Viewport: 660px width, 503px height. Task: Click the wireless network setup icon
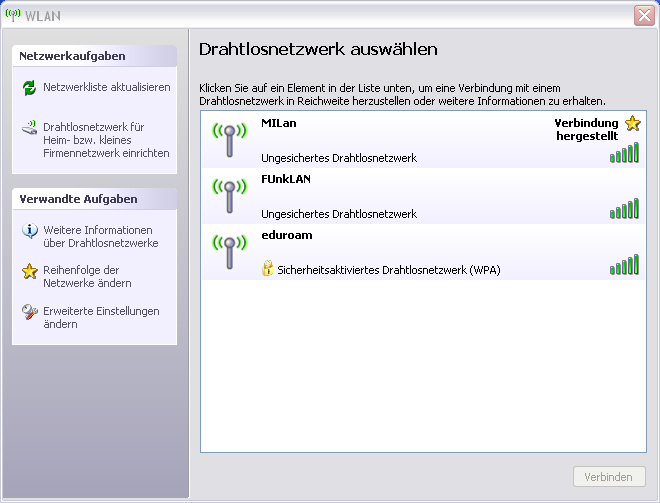[29, 129]
